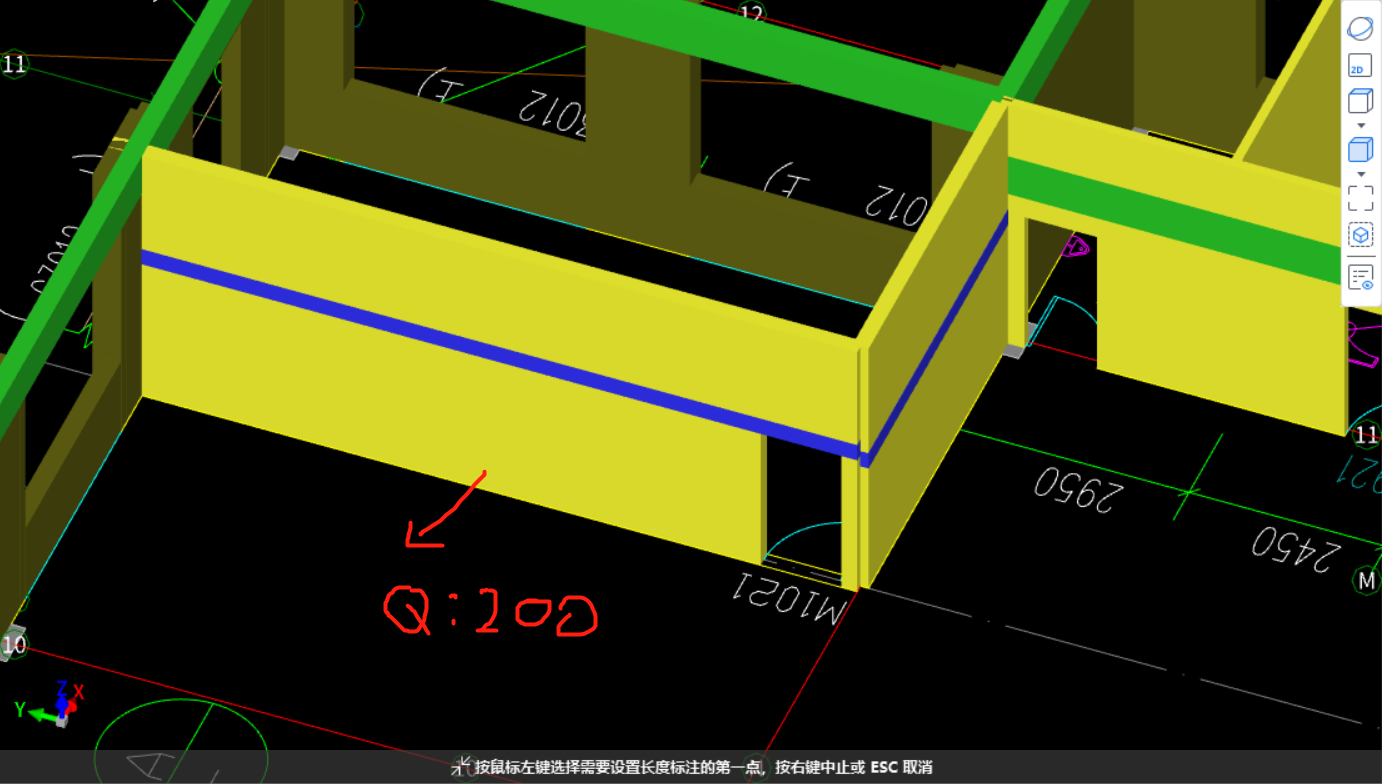The width and height of the screenshot is (1382, 784).
Task: Select the shaded solid cube display icon
Action: click(x=1360, y=150)
